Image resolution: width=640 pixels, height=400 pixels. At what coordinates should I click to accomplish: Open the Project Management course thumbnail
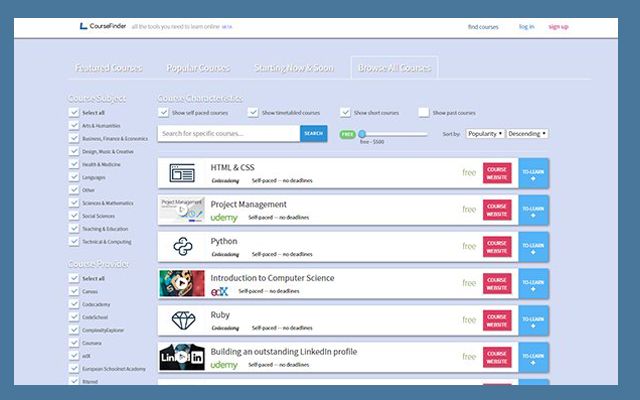click(x=182, y=209)
